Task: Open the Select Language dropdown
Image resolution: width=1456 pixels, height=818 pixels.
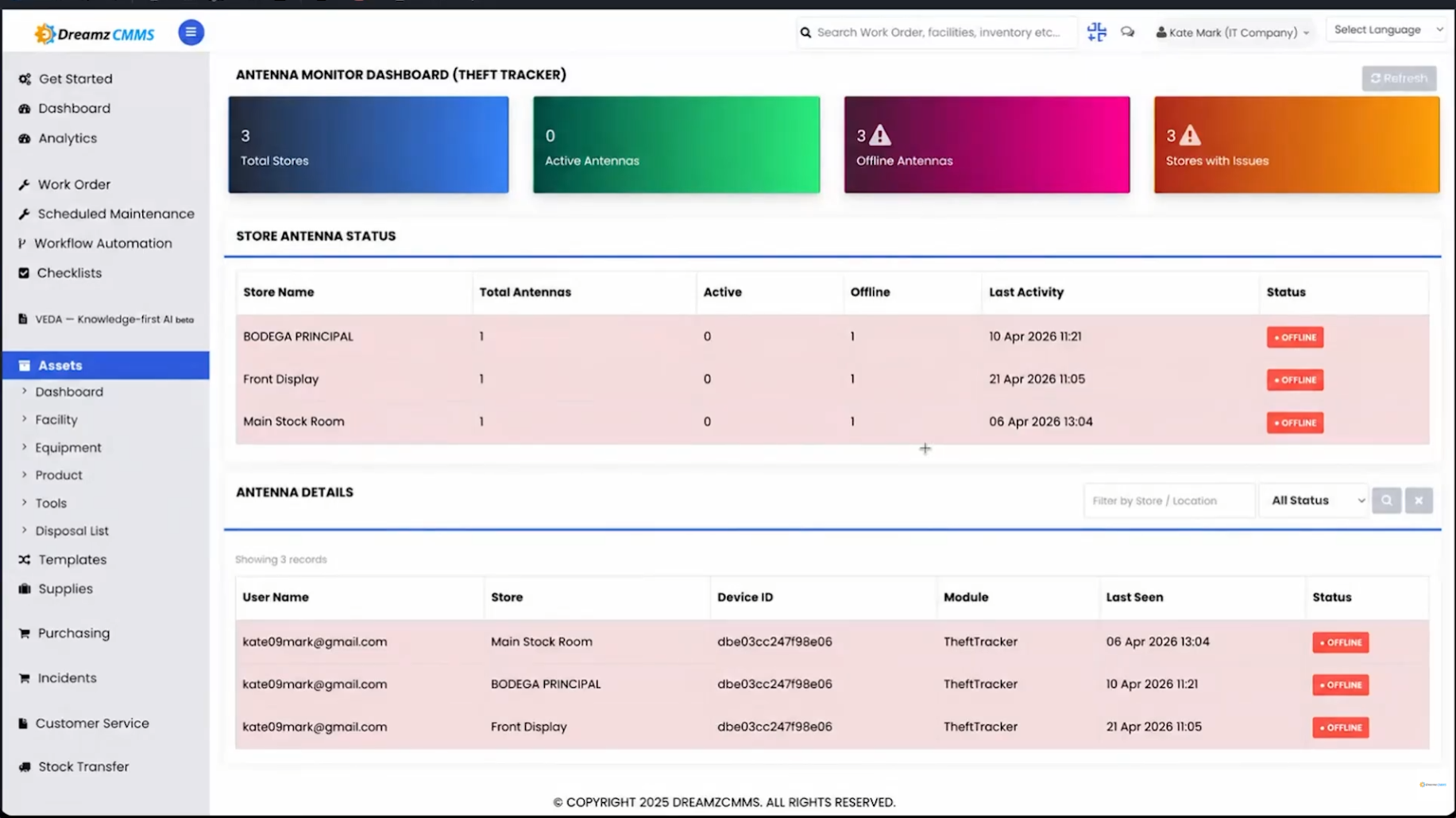Action: pos(1387,30)
